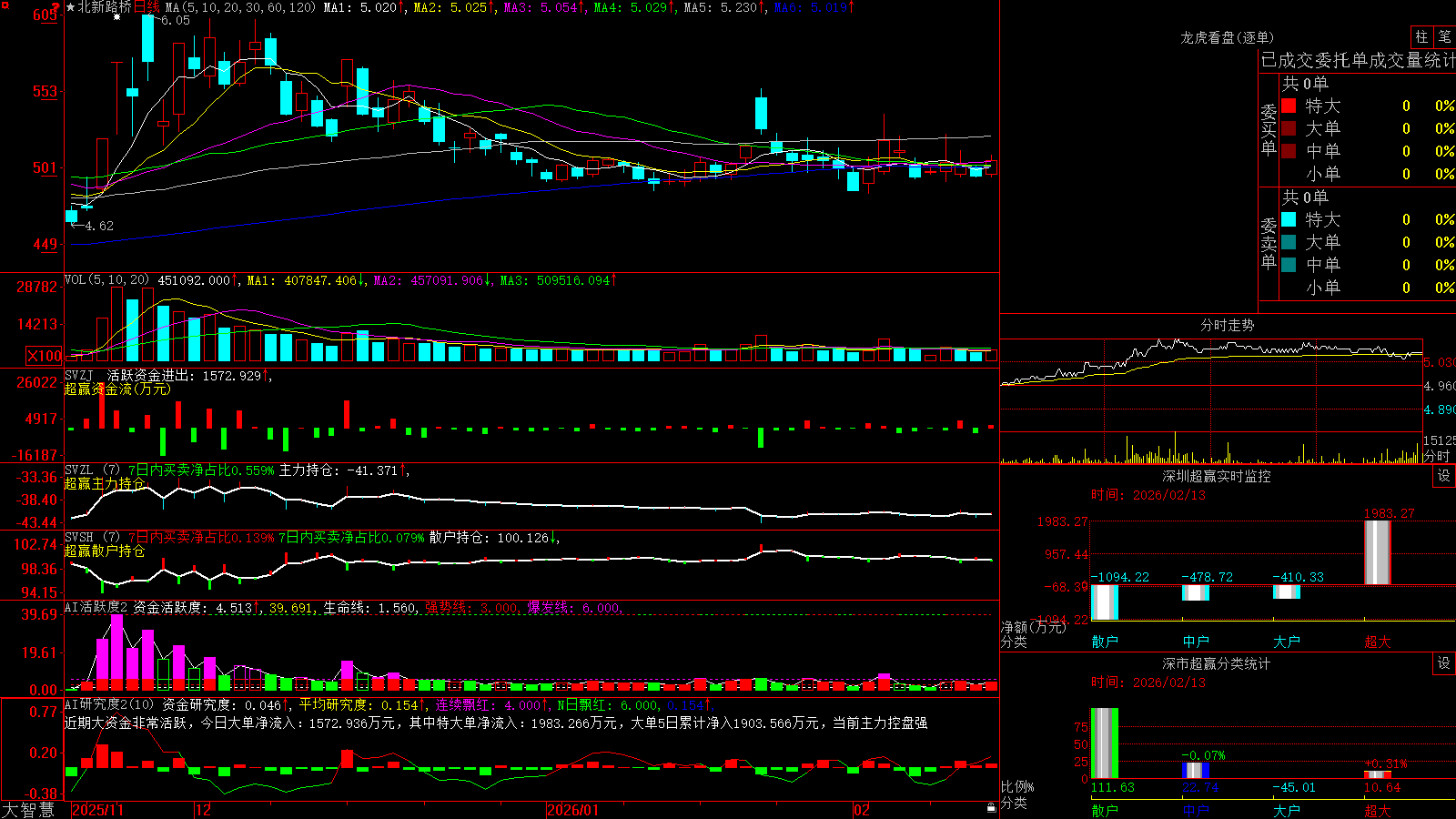Click the green MA4: 5.029 value
The image size is (1456, 819).
click(x=633, y=7)
